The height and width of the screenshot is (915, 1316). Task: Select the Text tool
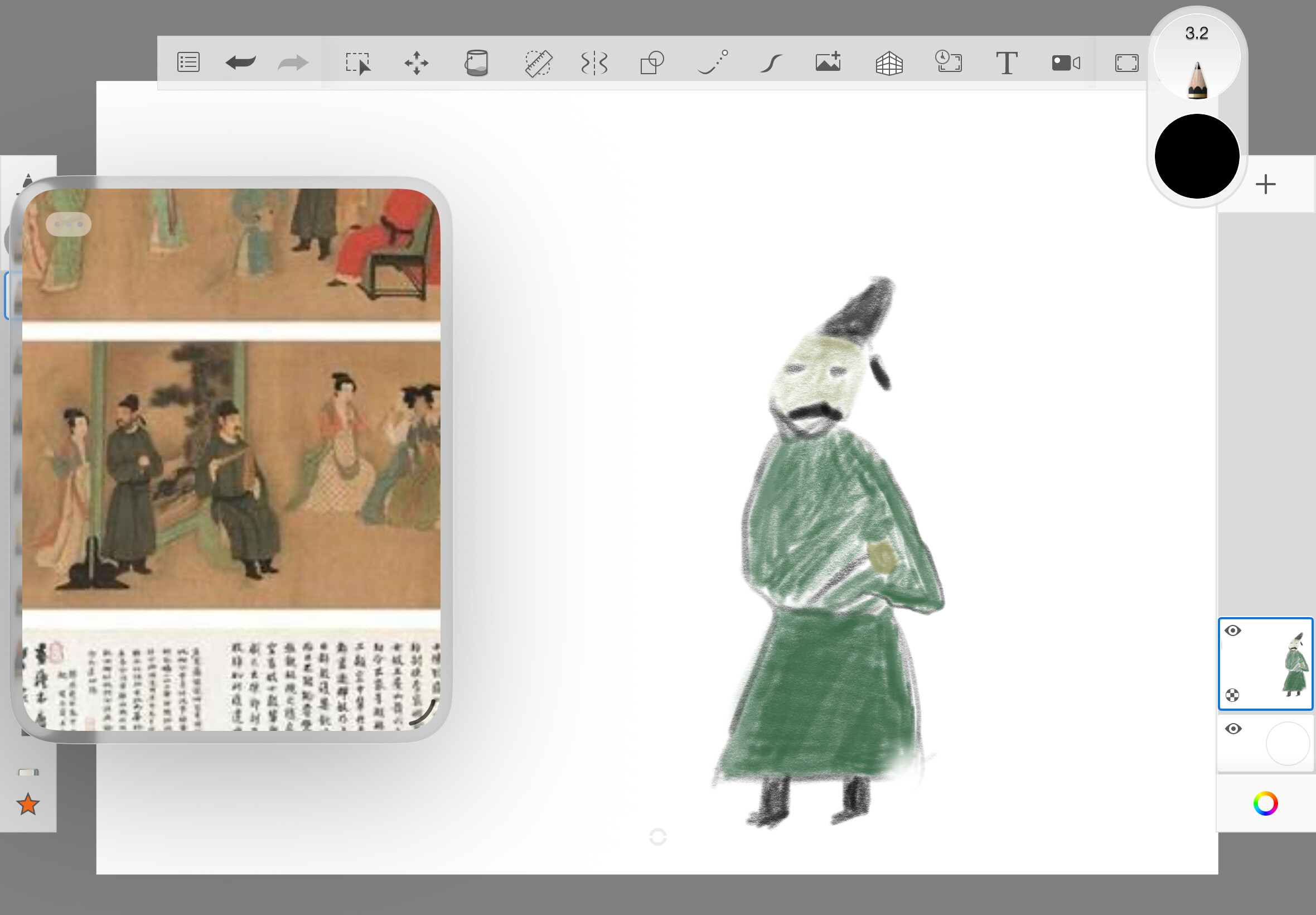(1006, 62)
